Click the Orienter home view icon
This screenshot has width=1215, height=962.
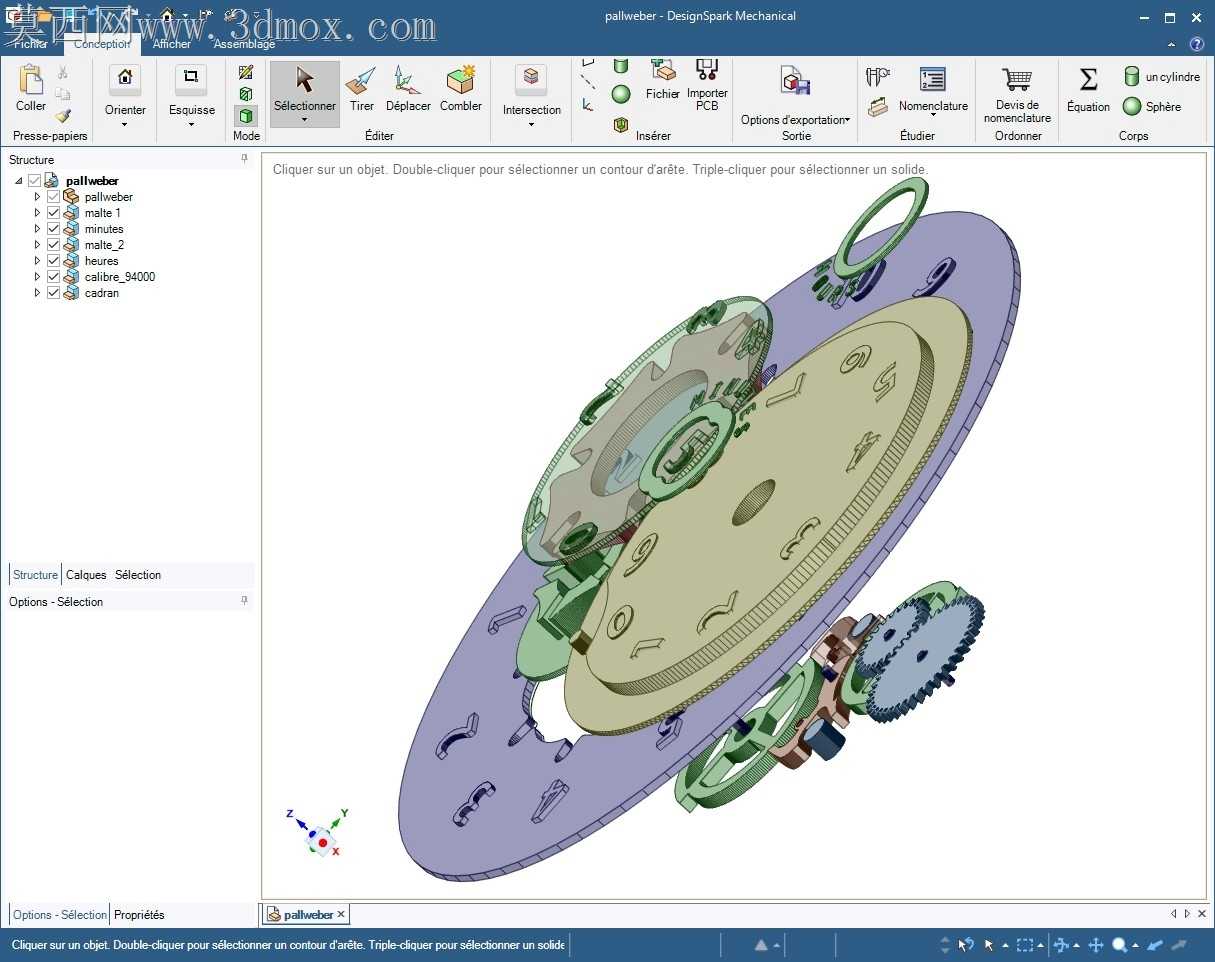tap(125, 80)
